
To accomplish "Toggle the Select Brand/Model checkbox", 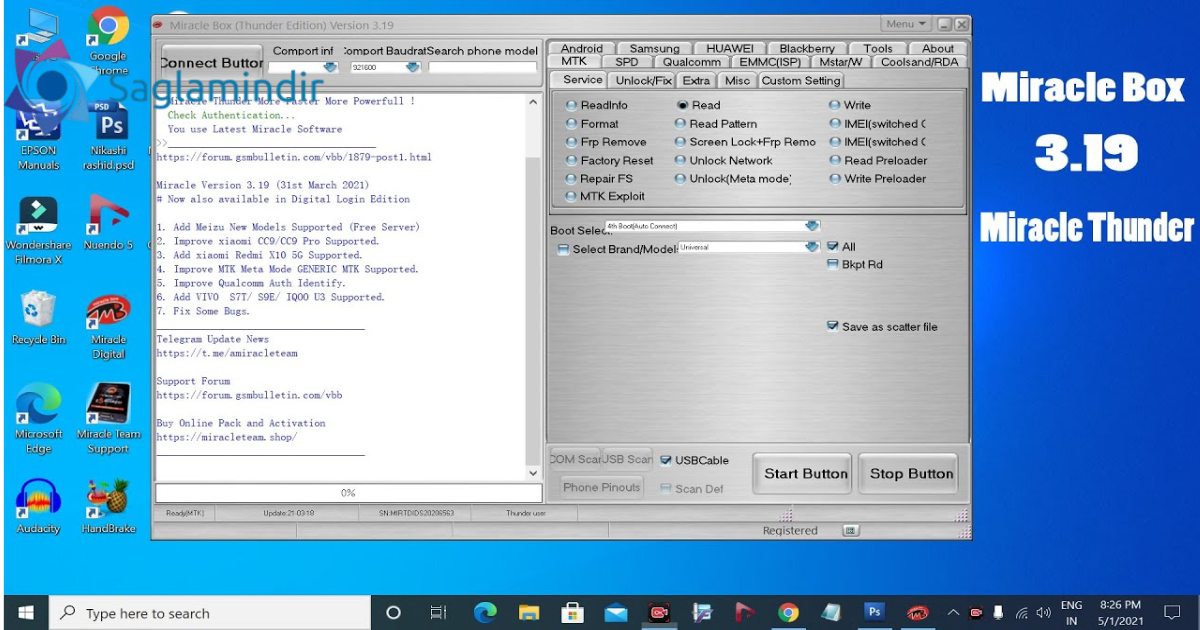I will pos(563,249).
